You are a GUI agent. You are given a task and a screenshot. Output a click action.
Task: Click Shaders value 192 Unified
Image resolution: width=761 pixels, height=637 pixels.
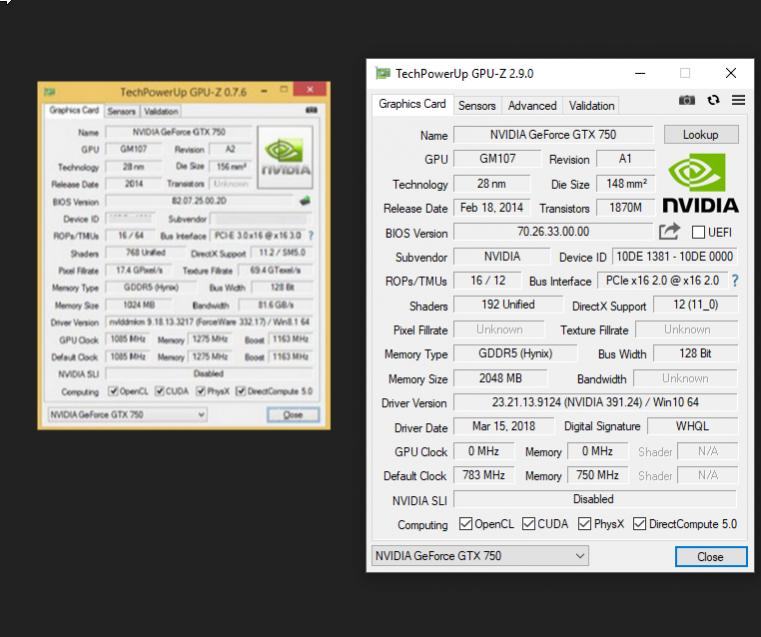tap(508, 305)
